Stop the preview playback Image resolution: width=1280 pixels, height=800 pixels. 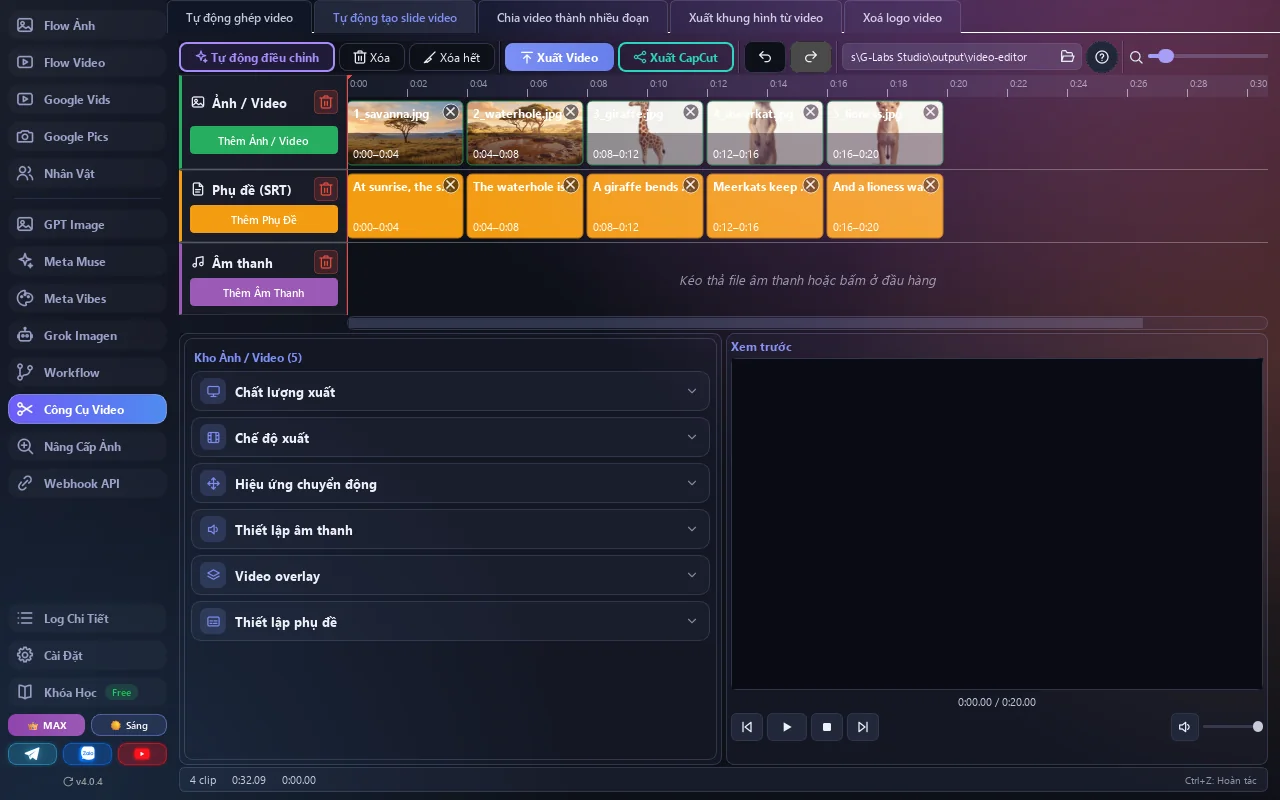click(827, 727)
